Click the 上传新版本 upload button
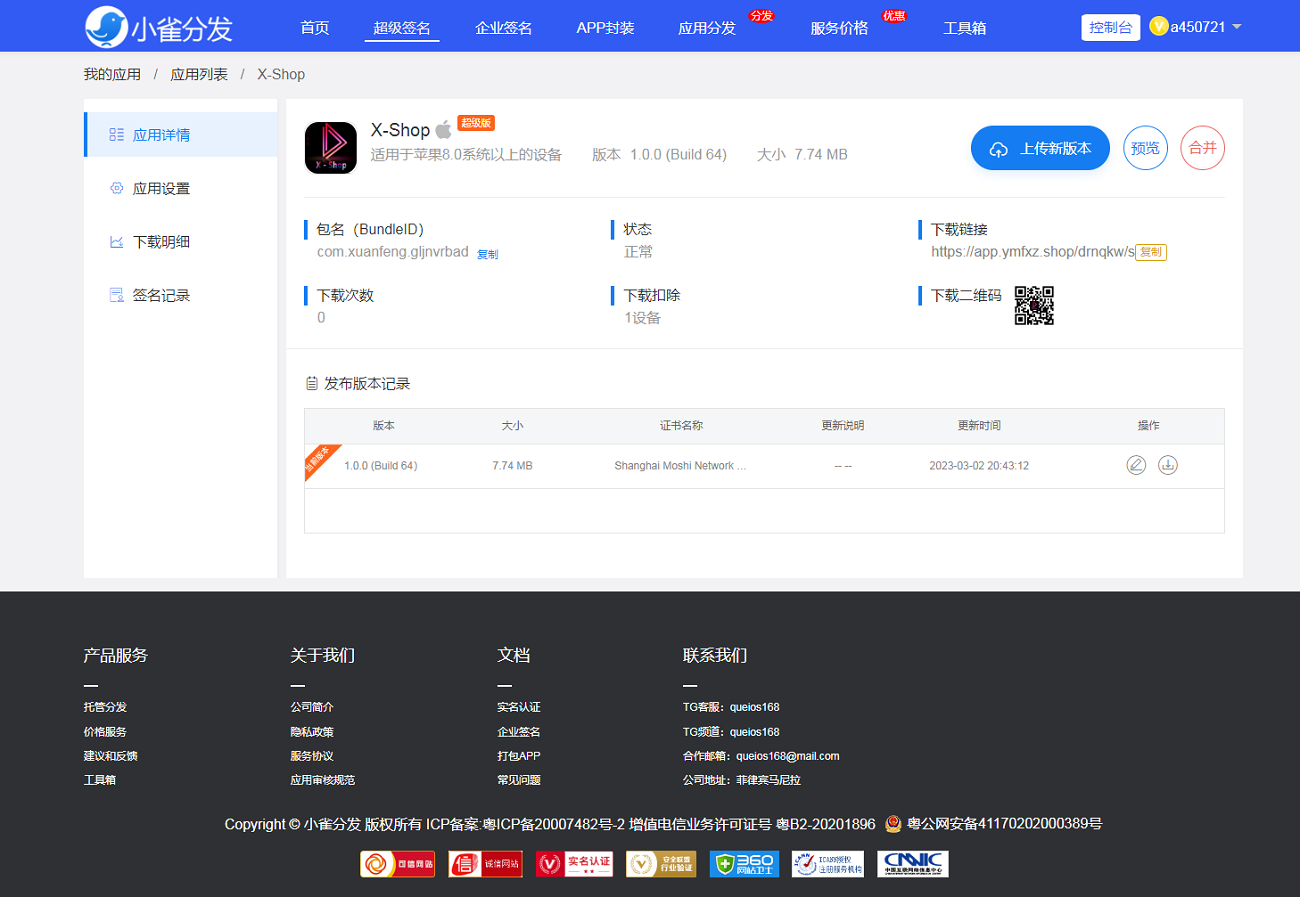 [x=1040, y=148]
